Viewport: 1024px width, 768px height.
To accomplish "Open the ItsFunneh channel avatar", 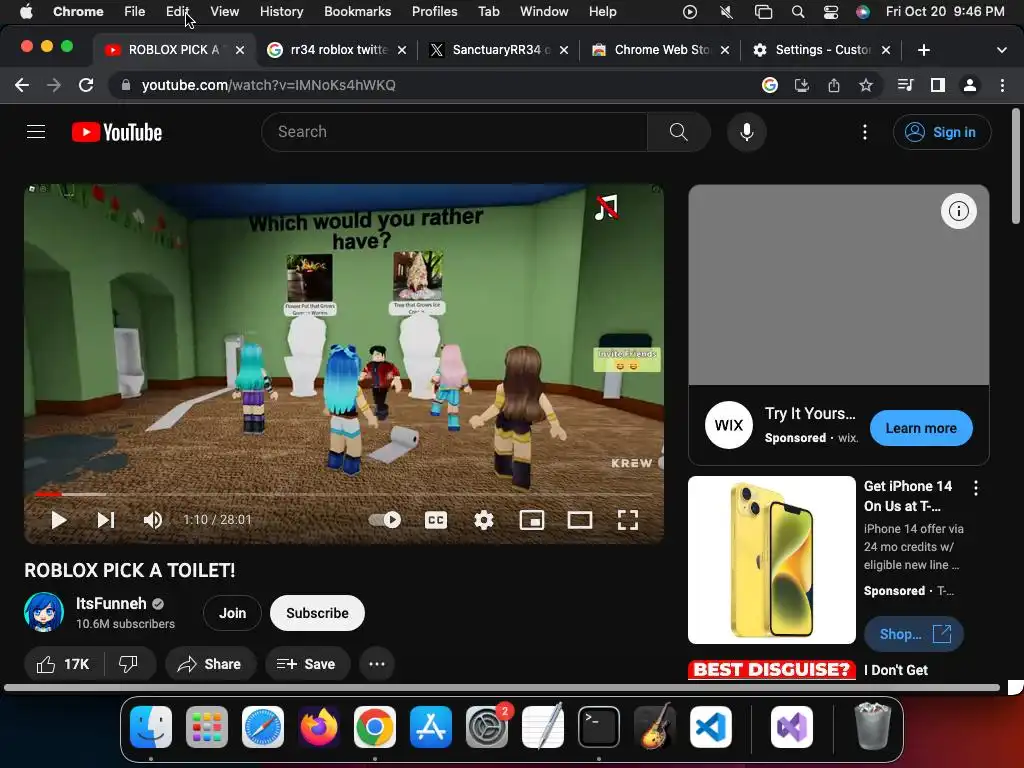I will (x=44, y=612).
